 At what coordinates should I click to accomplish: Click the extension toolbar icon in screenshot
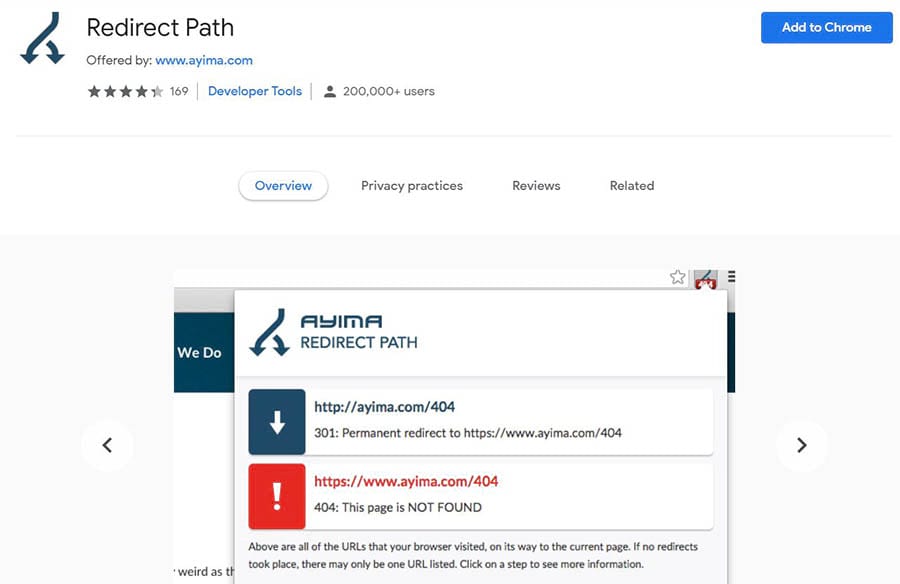[x=706, y=278]
